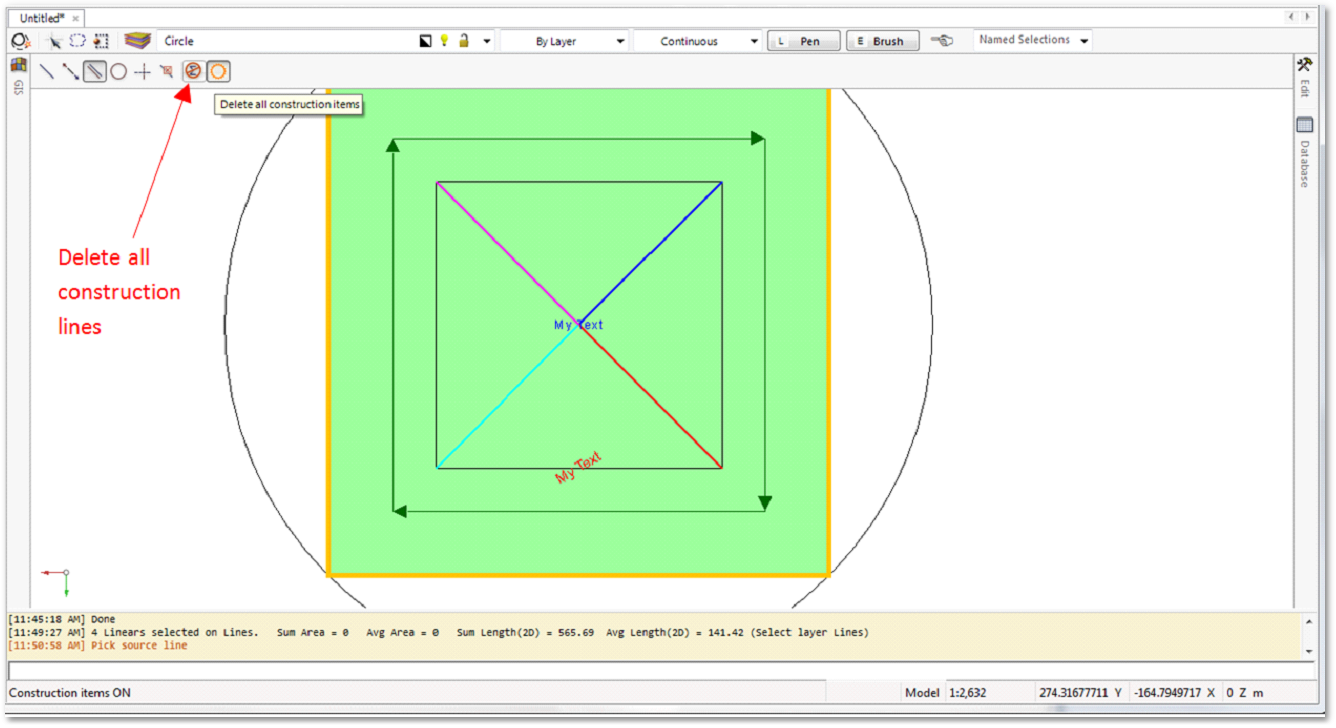Click X coordinate -164.7949717 in status bar
The height and width of the screenshot is (728, 1336).
[x=1175, y=693]
